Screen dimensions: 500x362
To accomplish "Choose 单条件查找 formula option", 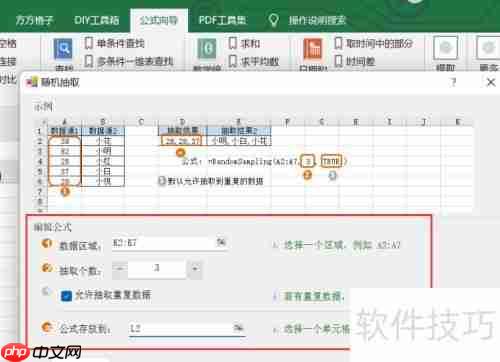I will click(114, 43).
